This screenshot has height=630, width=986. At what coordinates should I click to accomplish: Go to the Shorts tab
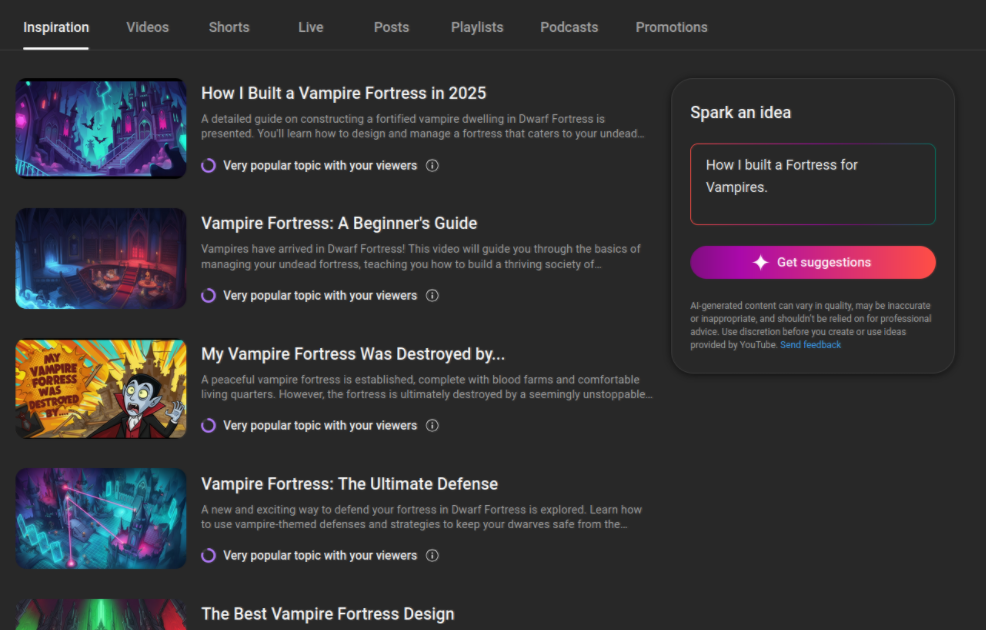click(x=229, y=28)
